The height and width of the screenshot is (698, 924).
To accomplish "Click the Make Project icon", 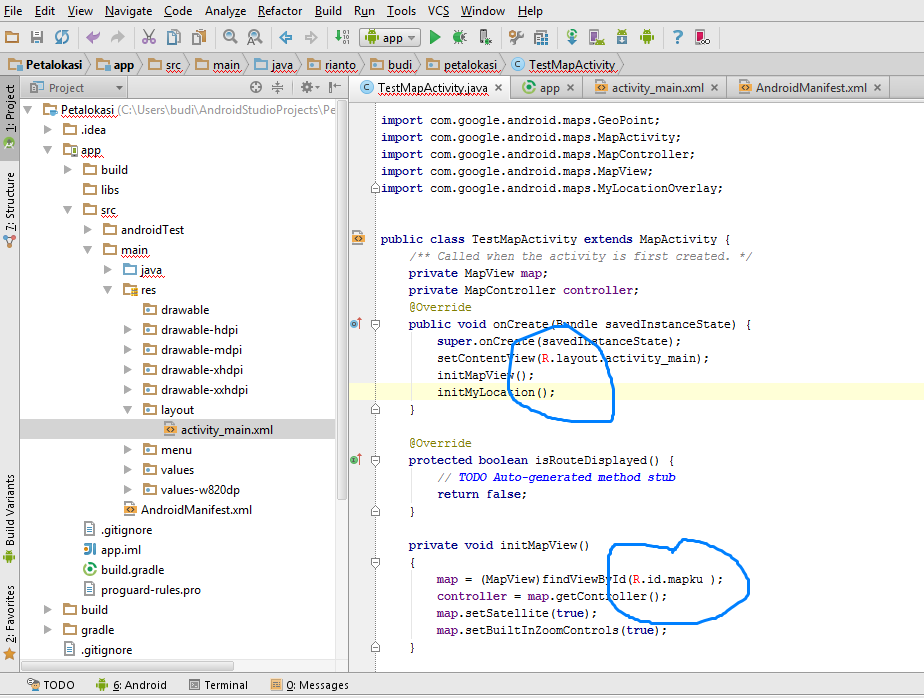I will tap(342, 37).
